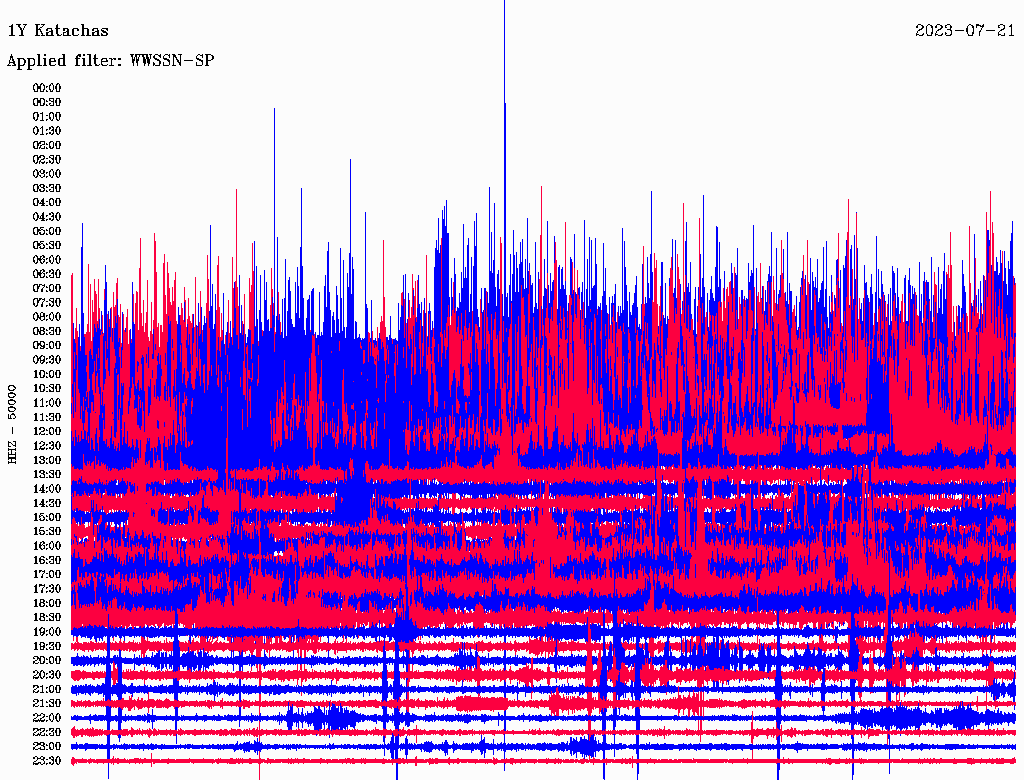This screenshot has height=780, width=1024.
Task: Select the 13:00 time label
Action: [47, 461]
